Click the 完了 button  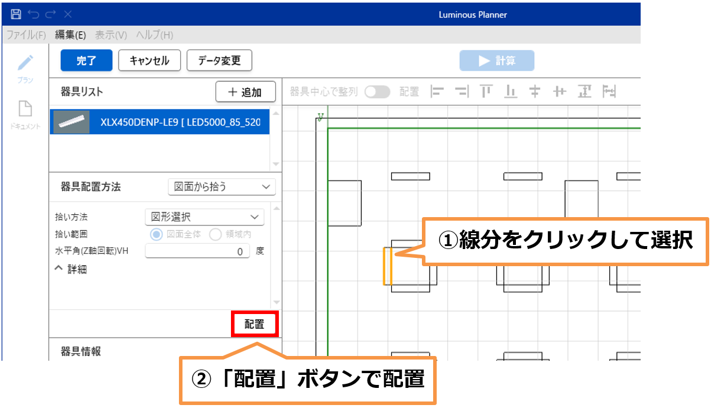tap(86, 60)
